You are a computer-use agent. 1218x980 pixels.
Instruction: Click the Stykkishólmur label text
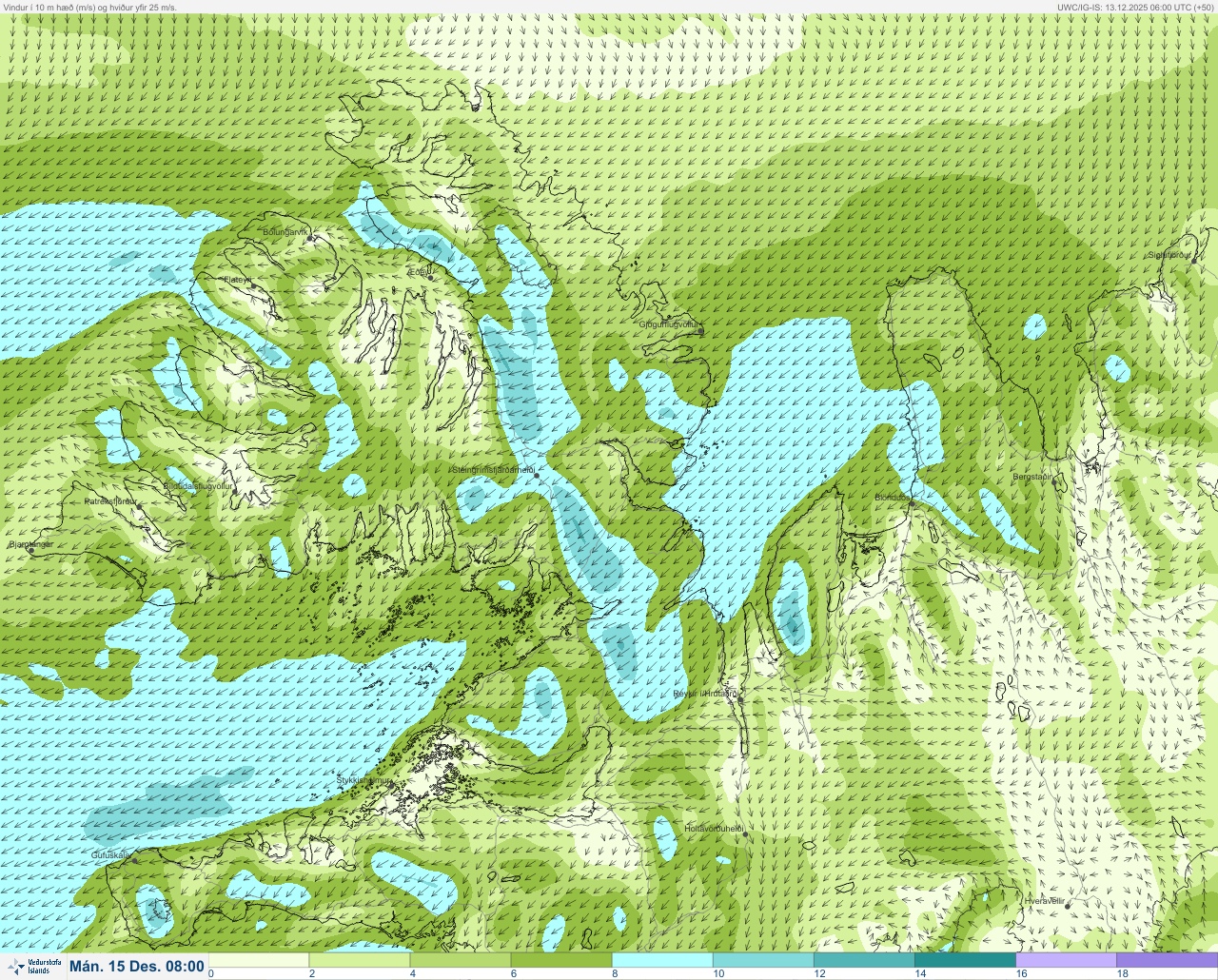pyautogui.click(x=363, y=780)
